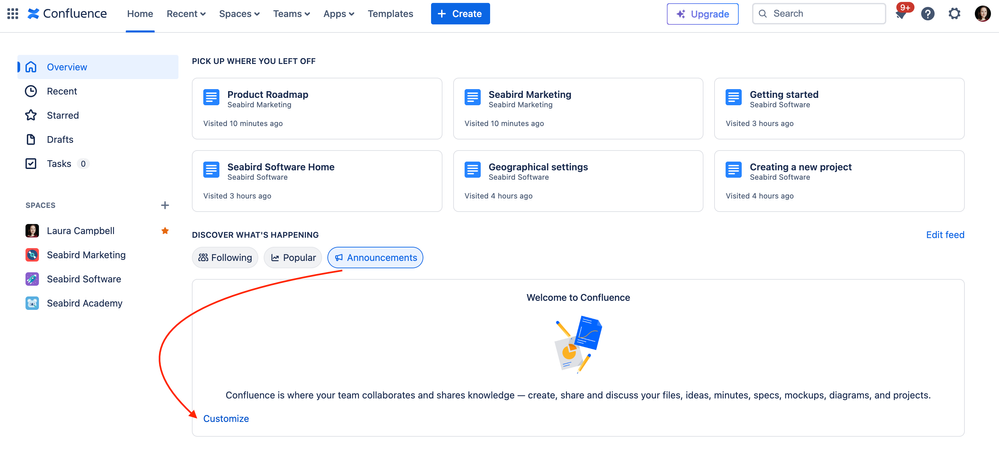Click the Seabird Software space icon

click(32, 279)
